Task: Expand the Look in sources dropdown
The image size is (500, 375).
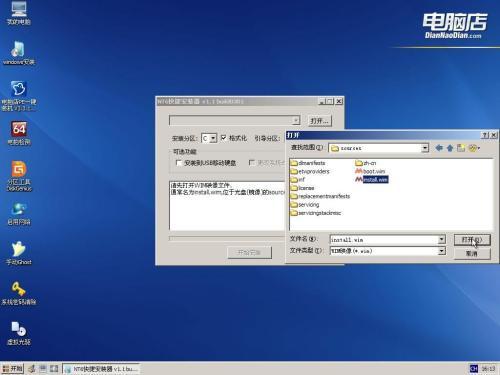Action: click(425, 148)
